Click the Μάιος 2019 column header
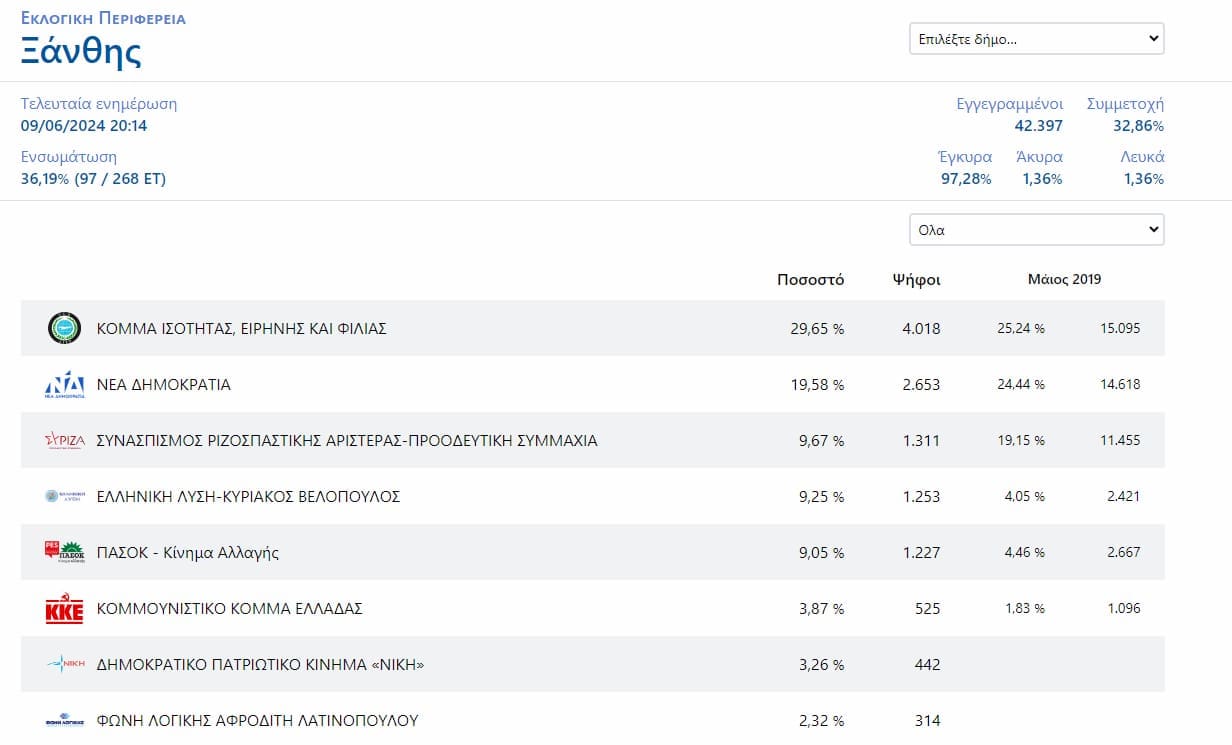Viewport: 1232px width, 745px height. 1064,279
